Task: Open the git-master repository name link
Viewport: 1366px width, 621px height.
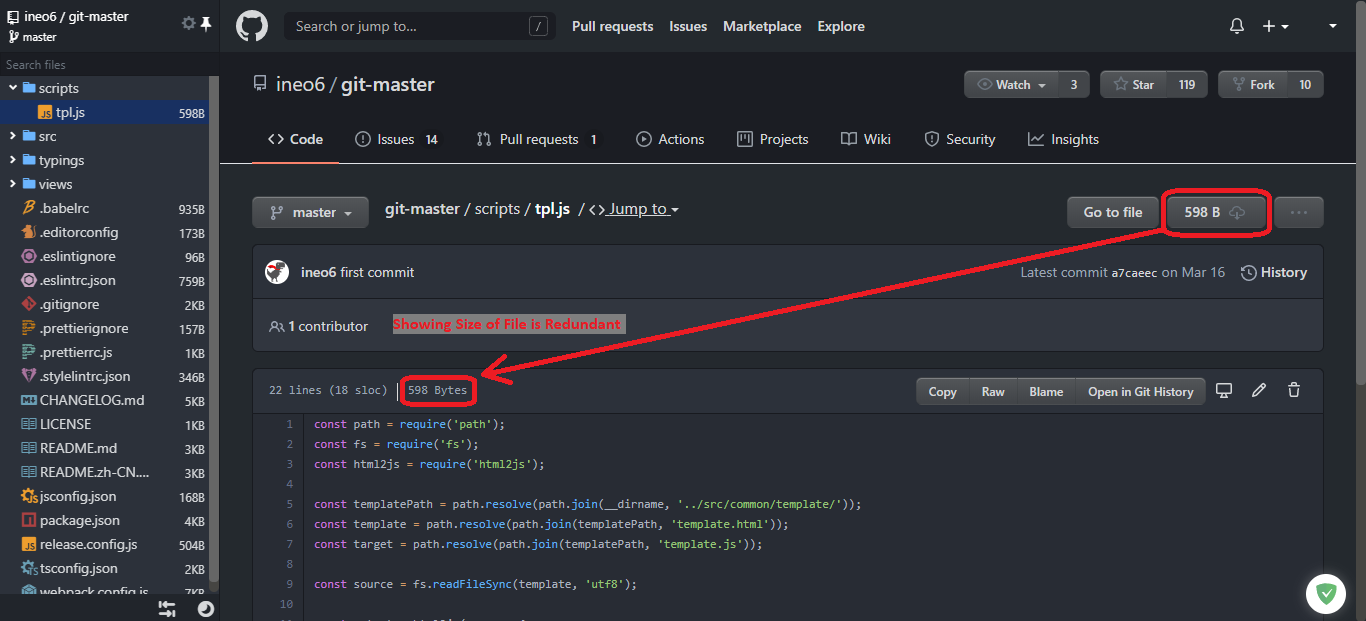Action: click(x=388, y=85)
